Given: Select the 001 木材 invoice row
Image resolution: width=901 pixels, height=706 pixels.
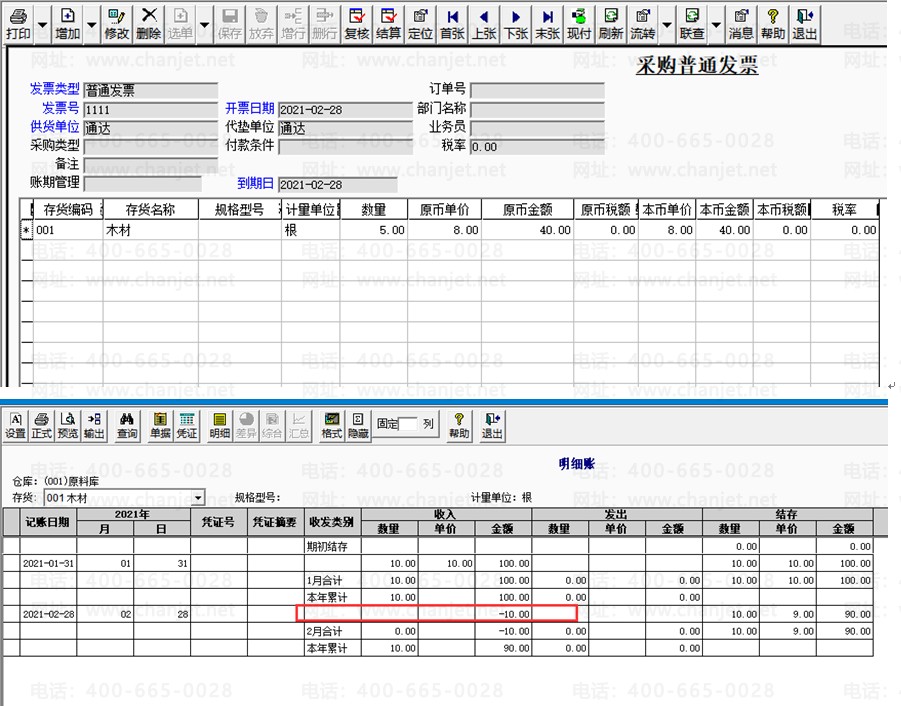Looking at the screenshot, I should (x=451, y=230).
